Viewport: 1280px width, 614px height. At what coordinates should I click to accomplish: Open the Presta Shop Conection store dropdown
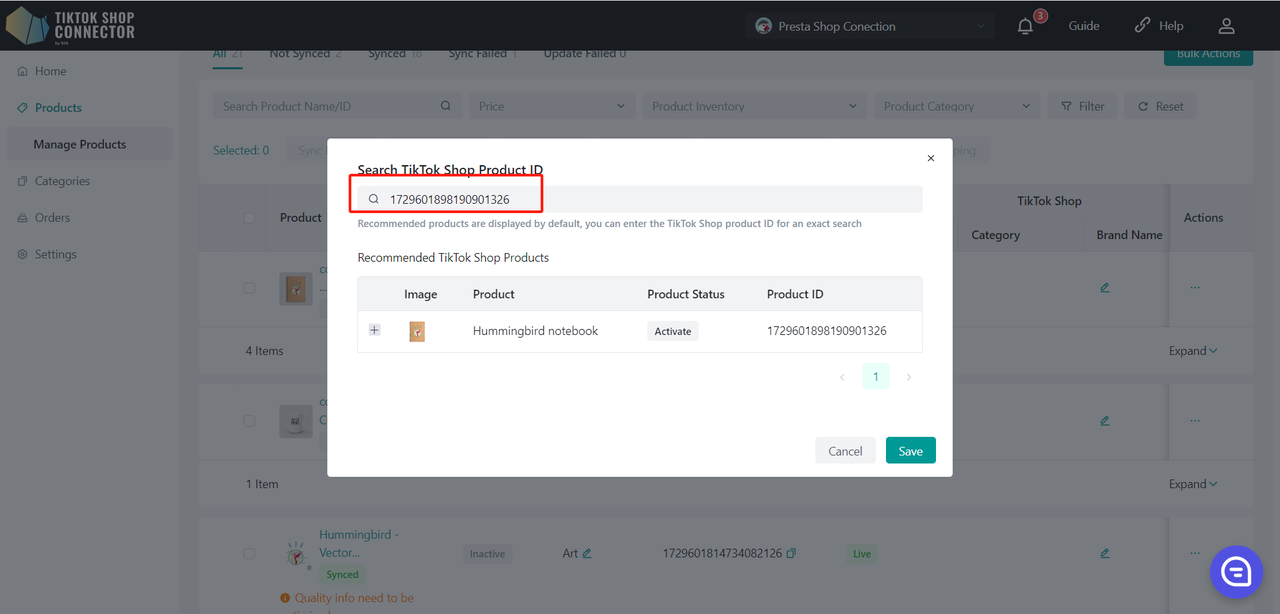tap(871, 26)
